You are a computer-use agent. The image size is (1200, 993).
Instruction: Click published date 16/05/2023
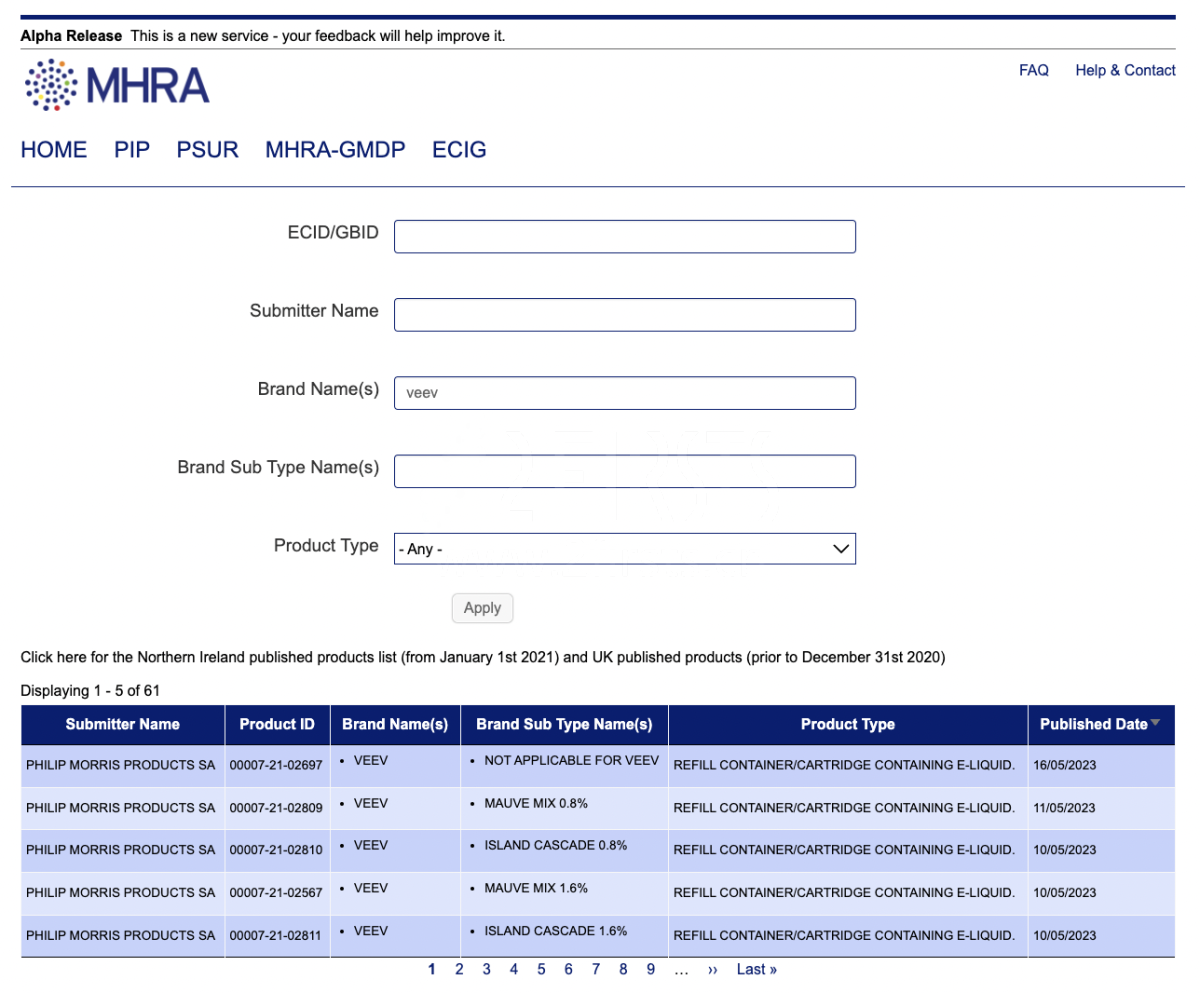point(1065,765)
